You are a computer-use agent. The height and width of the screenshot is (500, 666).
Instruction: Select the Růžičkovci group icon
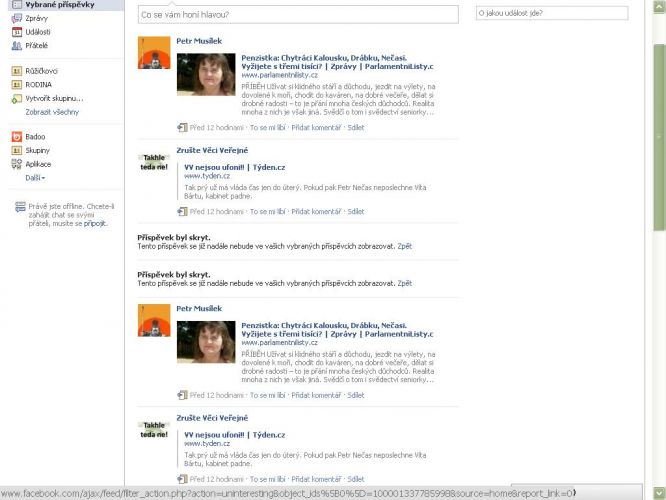[x=17, y=71]
